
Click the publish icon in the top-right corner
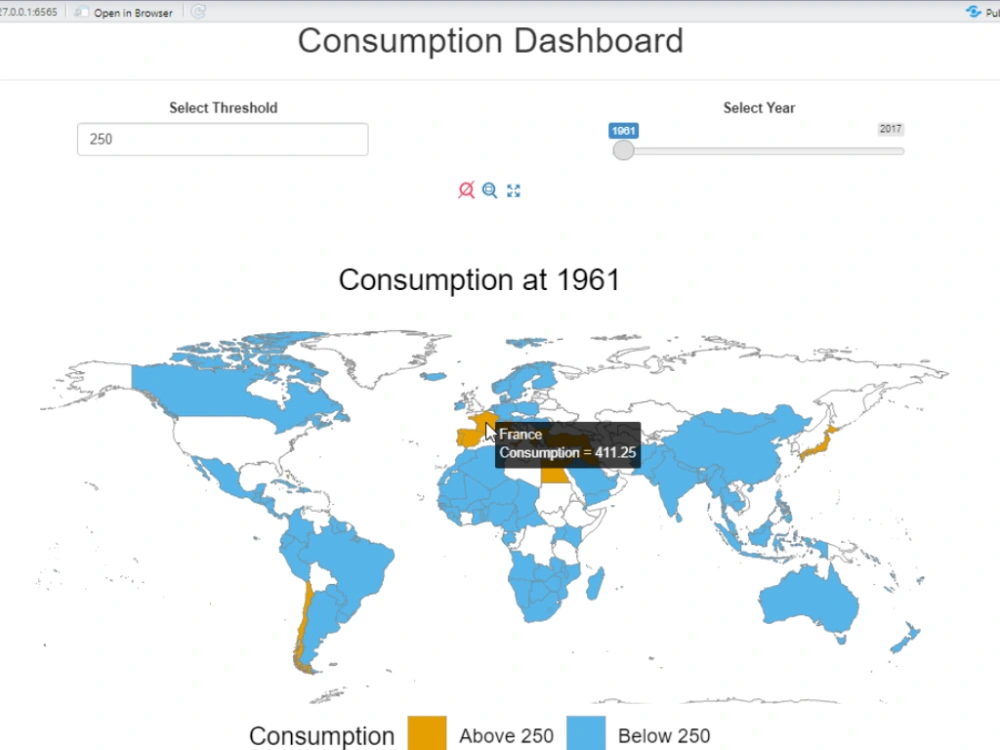pyautogui.click(x=973, y=11)
